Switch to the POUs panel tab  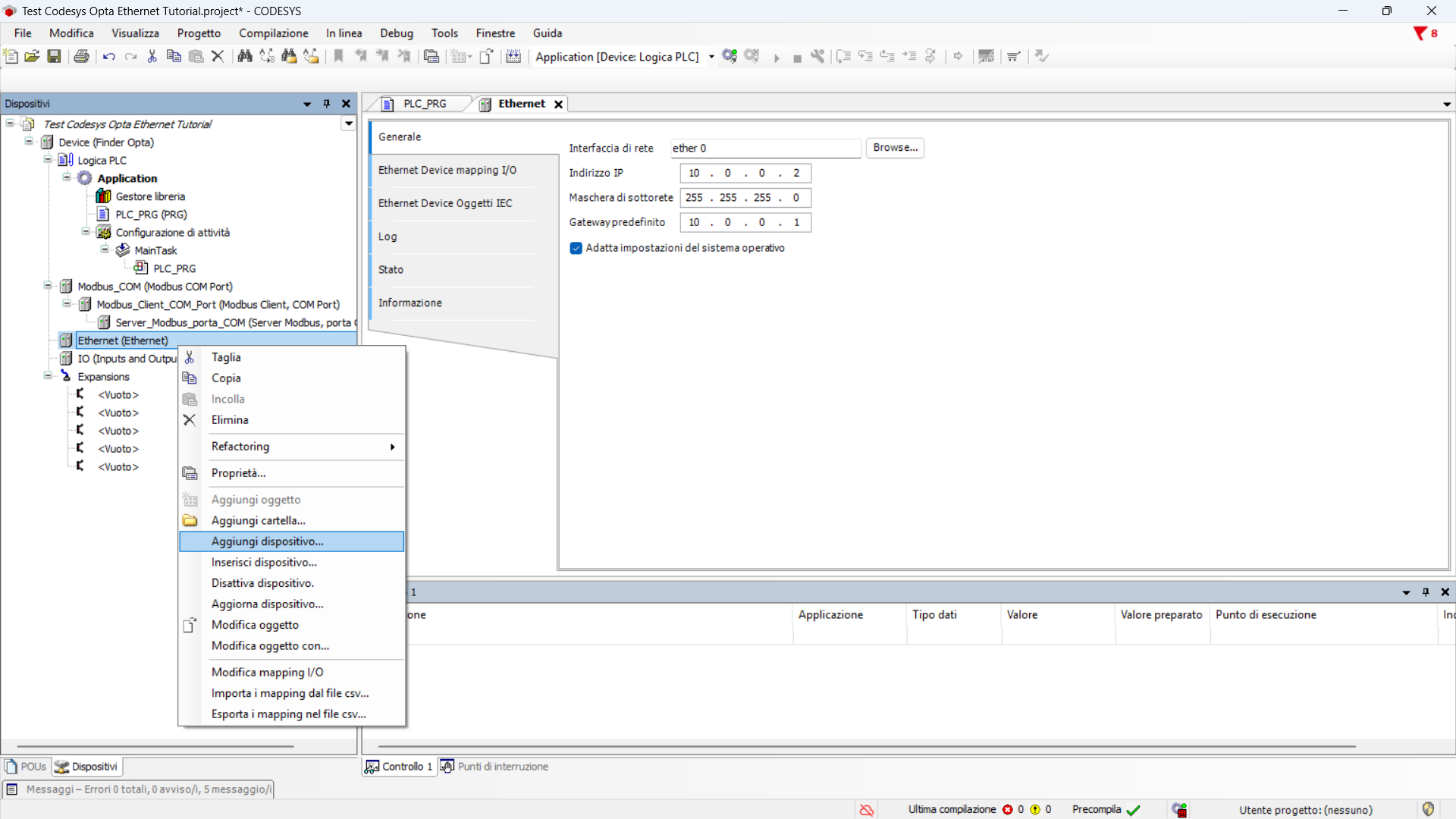[x=26, y=767]
